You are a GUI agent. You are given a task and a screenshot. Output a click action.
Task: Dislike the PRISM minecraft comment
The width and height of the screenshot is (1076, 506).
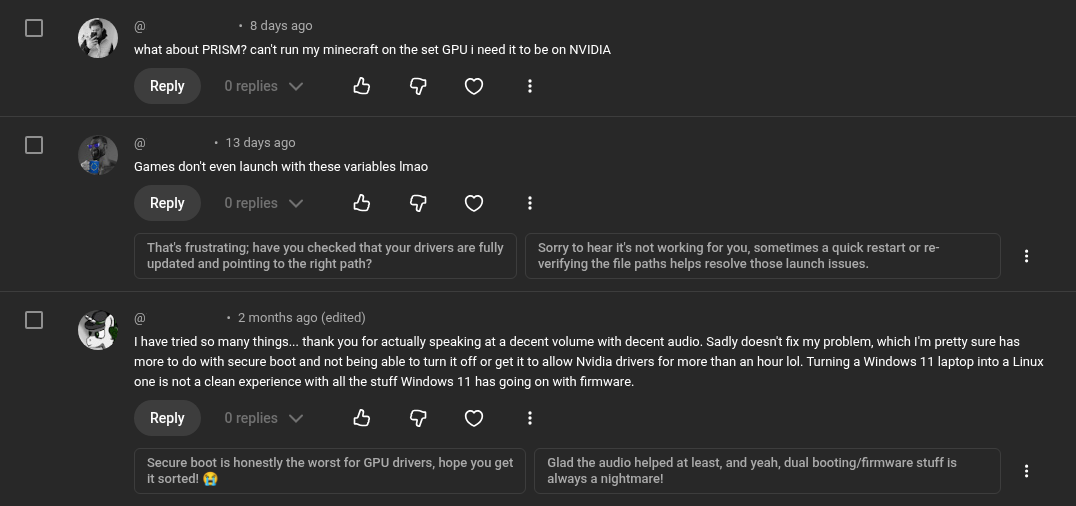[418, 86]
